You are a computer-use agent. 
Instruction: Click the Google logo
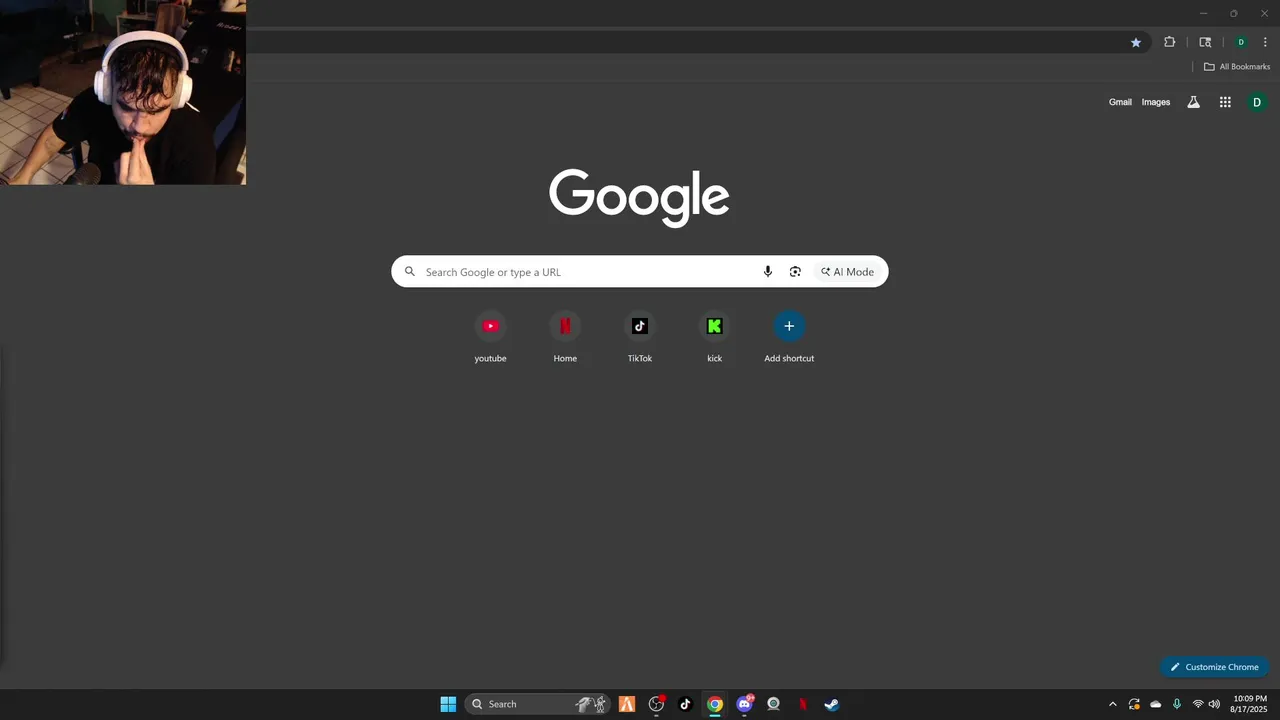[x=639, y=197]
